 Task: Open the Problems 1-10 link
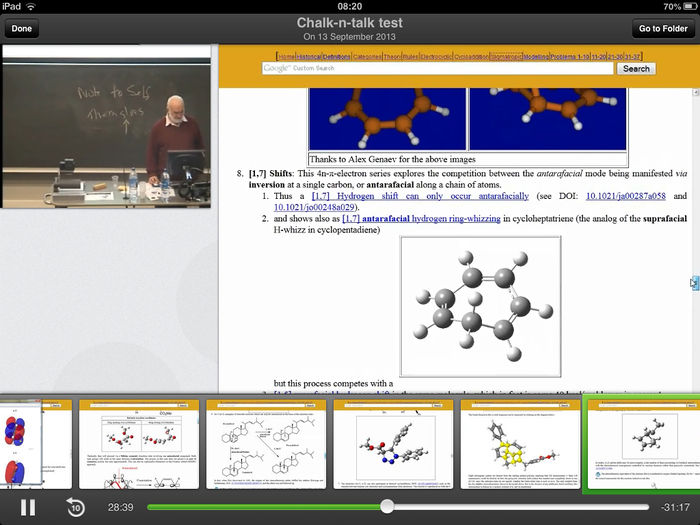(570, 57)
